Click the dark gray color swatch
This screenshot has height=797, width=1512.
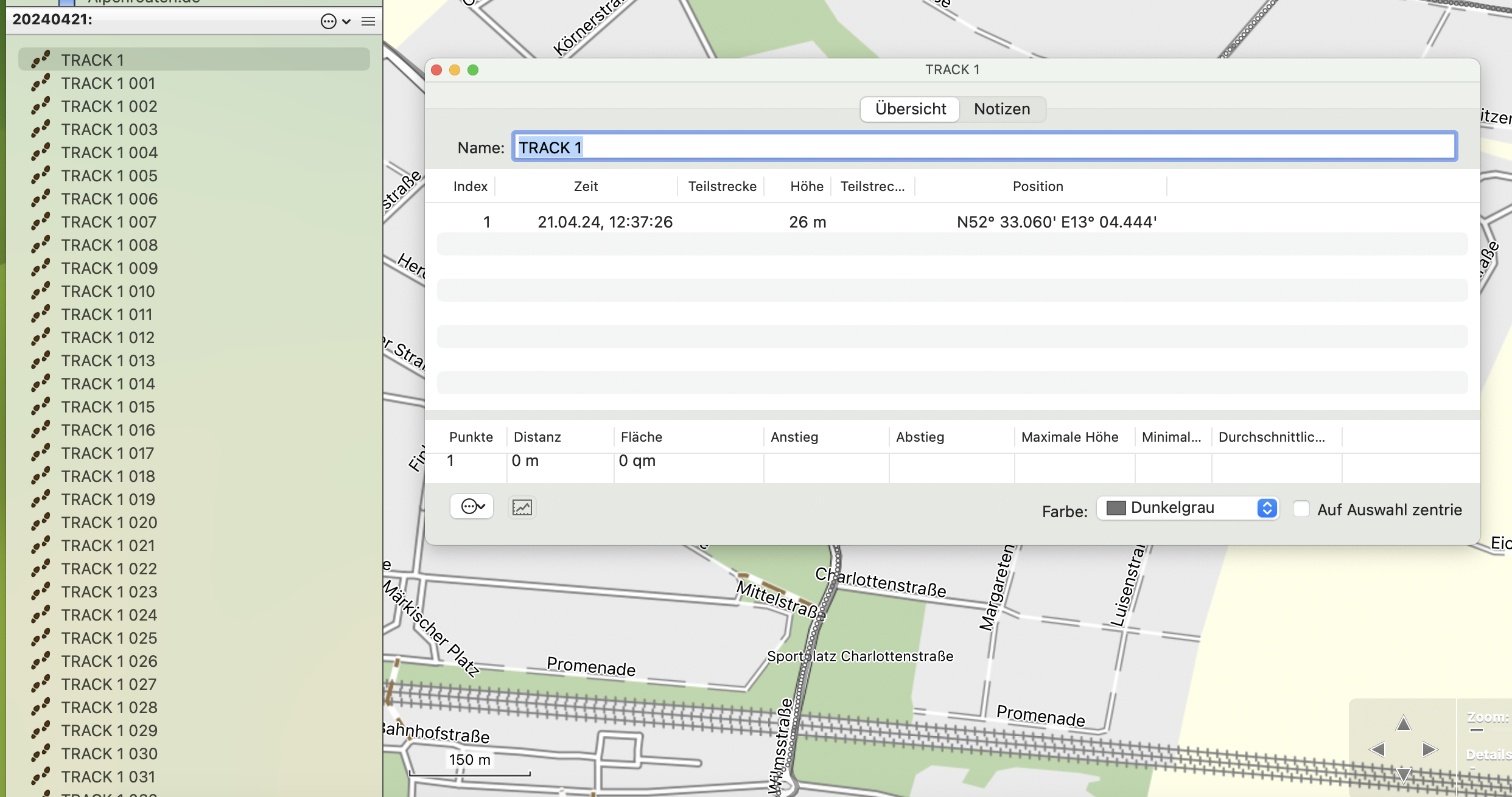point(1115,508)
